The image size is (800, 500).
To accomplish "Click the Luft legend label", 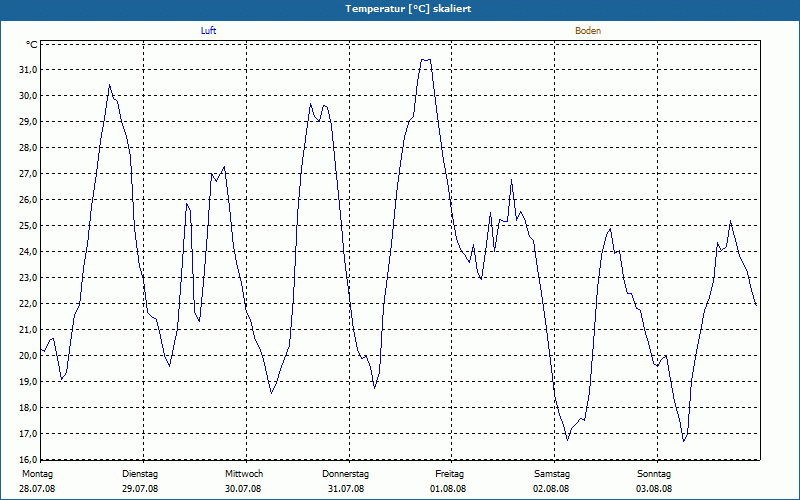I will (x=208, y=31).
